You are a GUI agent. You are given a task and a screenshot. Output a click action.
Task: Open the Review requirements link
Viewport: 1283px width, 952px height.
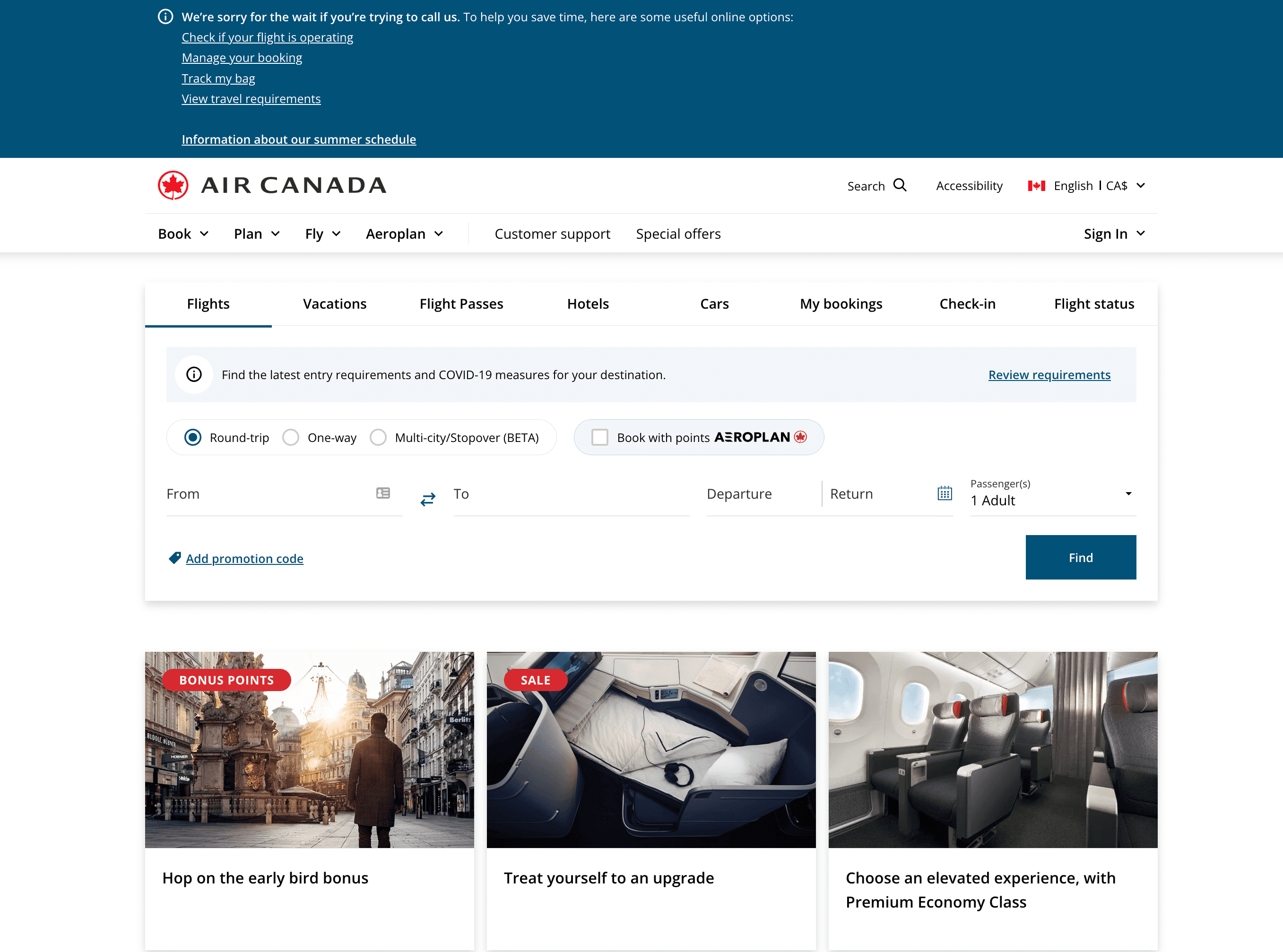(x=1049, y=374)
